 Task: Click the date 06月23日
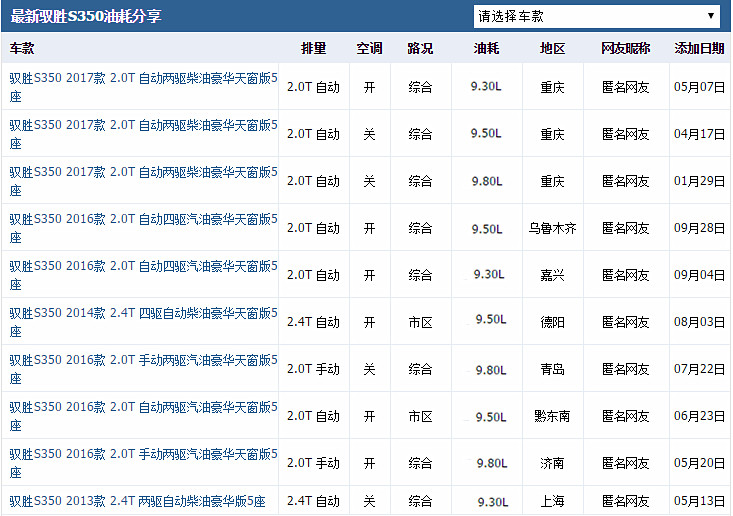tap(699, 416)
